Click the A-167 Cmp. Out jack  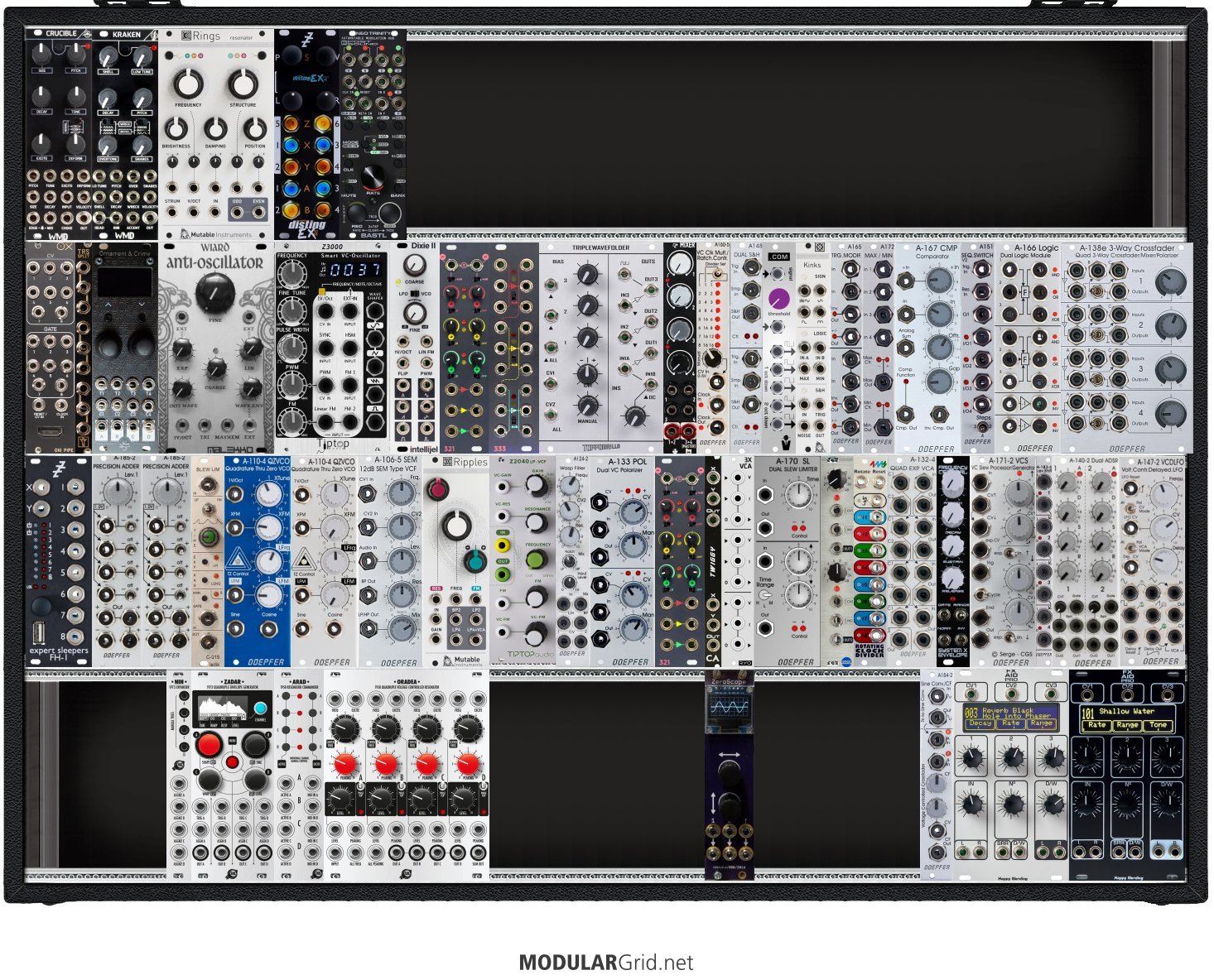pos(906,413)
